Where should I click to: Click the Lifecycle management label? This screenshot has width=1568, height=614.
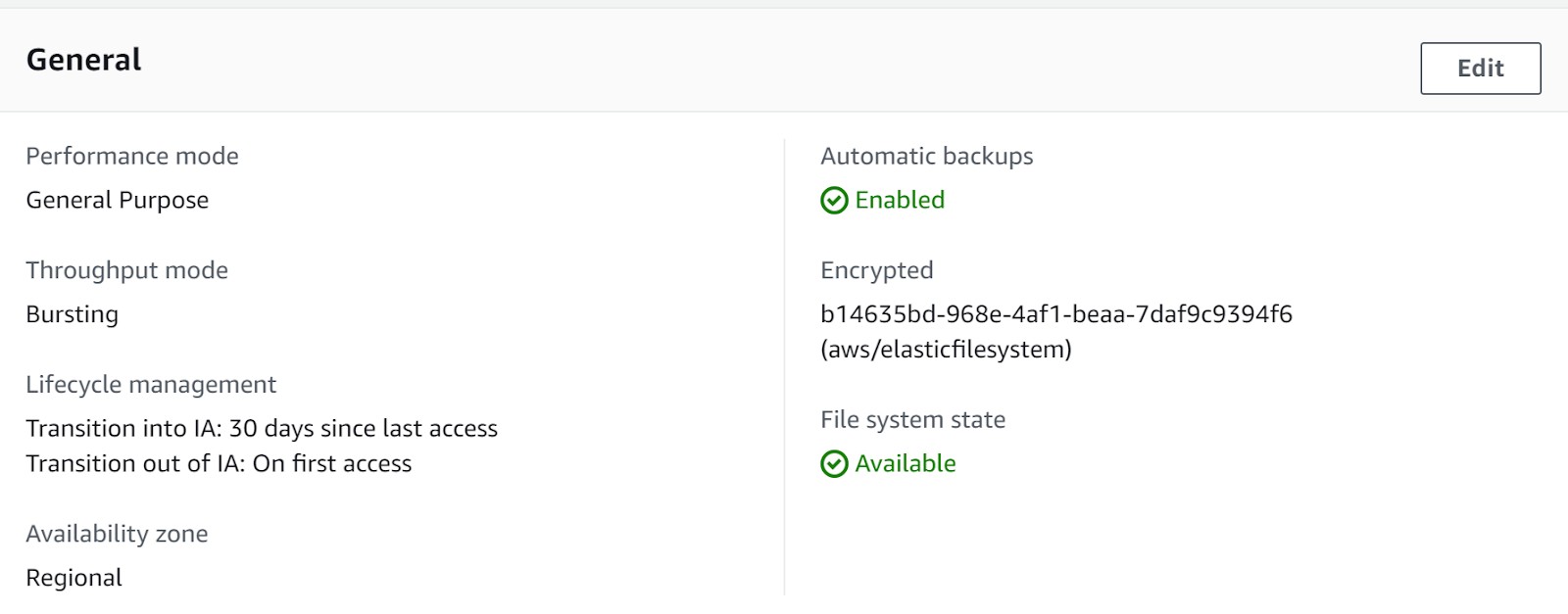(151, 385)
